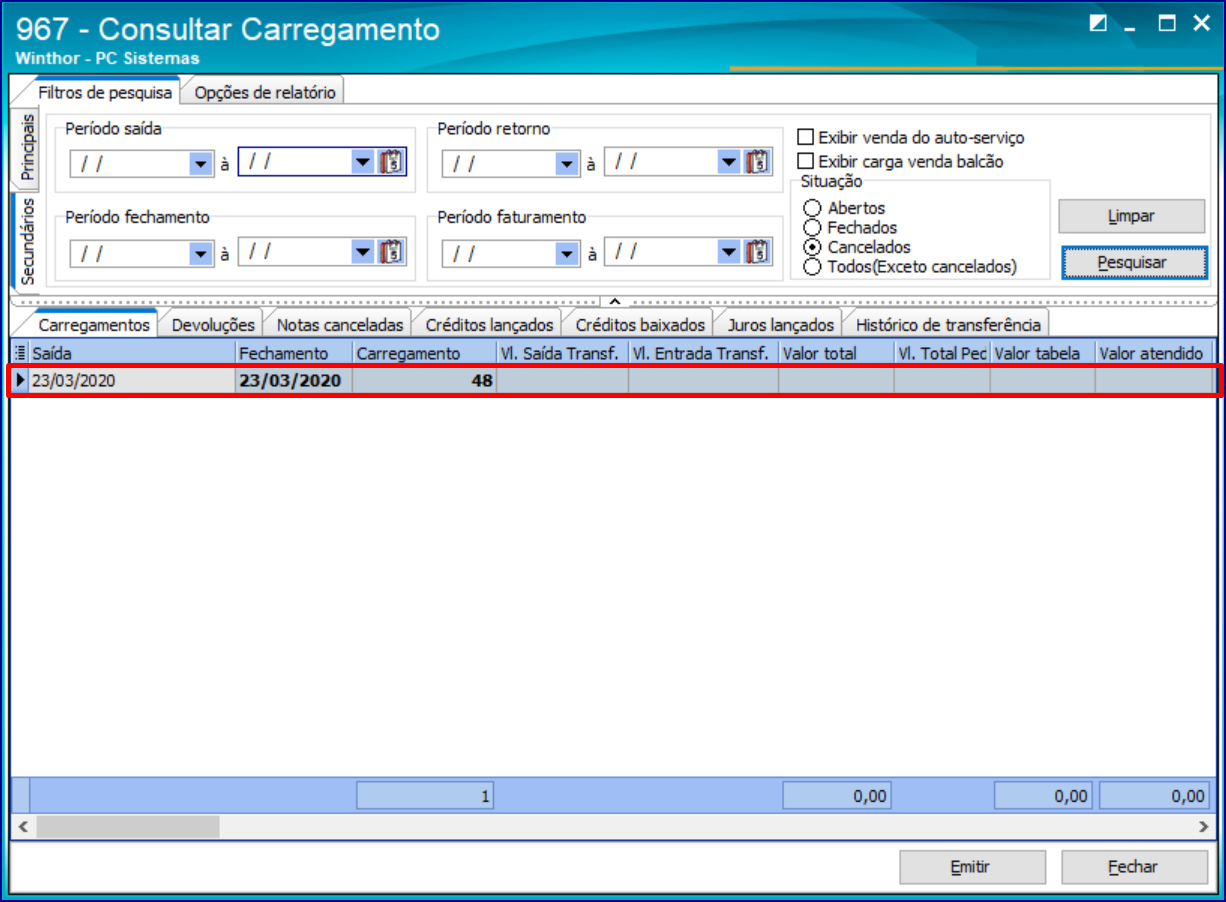Image resolution: width=1226 pixels, height=902 pixels.
Task: Switch to Opções de relatório tab
Action: pyautogui.click(x=265, y=92)
